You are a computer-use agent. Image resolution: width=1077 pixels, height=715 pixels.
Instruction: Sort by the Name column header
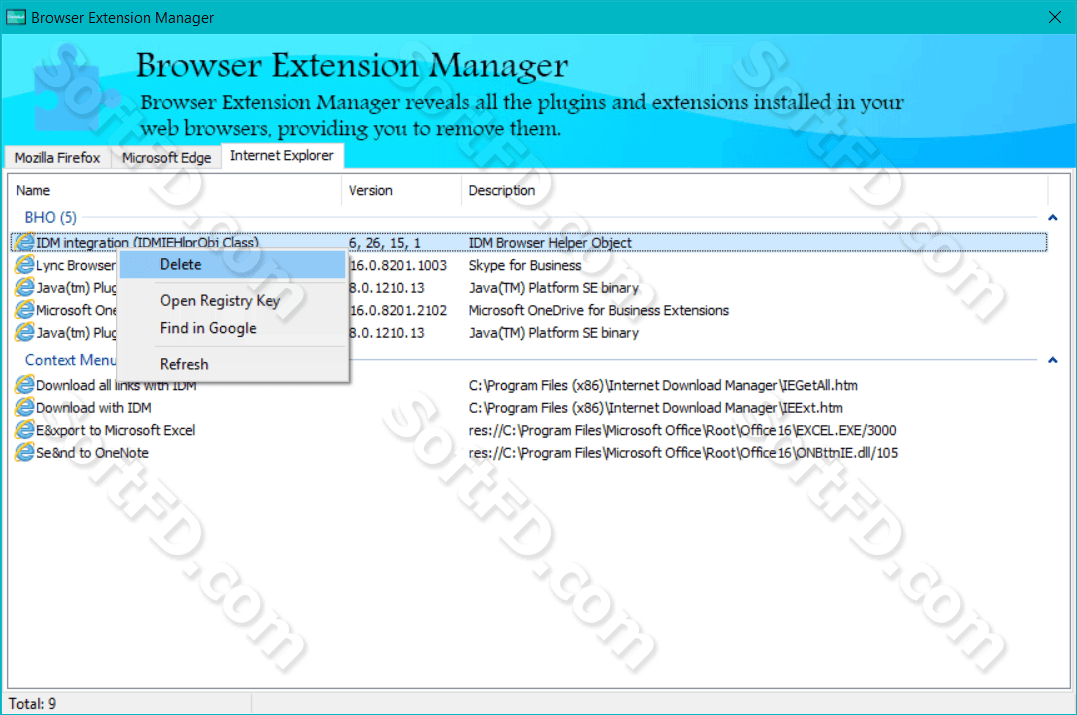click(174, 190)
